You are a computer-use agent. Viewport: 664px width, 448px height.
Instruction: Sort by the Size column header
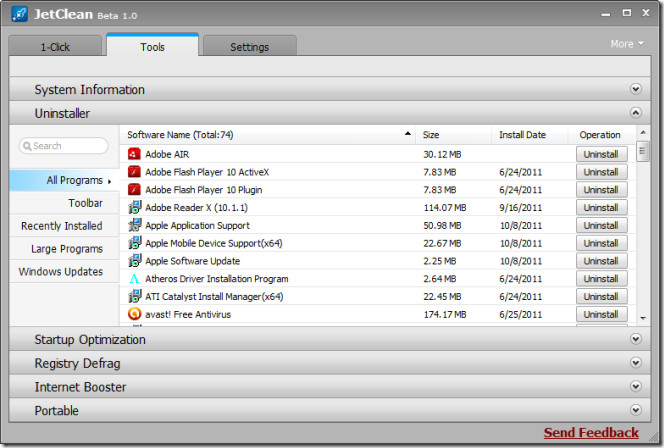point(453,135)
